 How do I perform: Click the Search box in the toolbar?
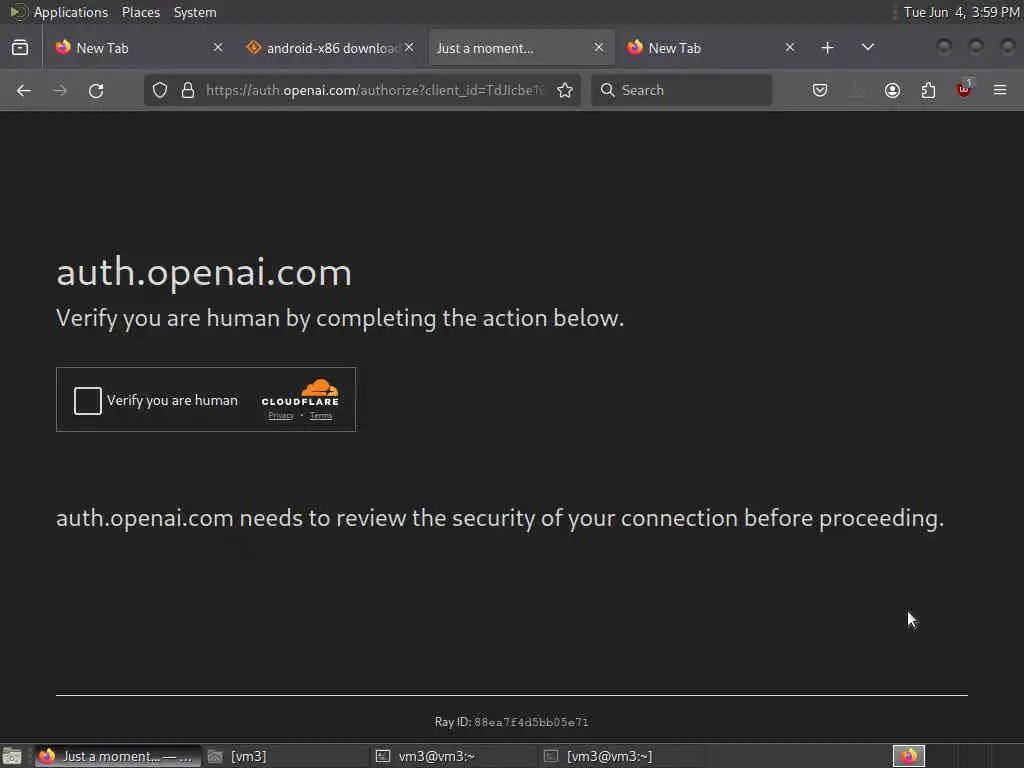tap(681, 90)
